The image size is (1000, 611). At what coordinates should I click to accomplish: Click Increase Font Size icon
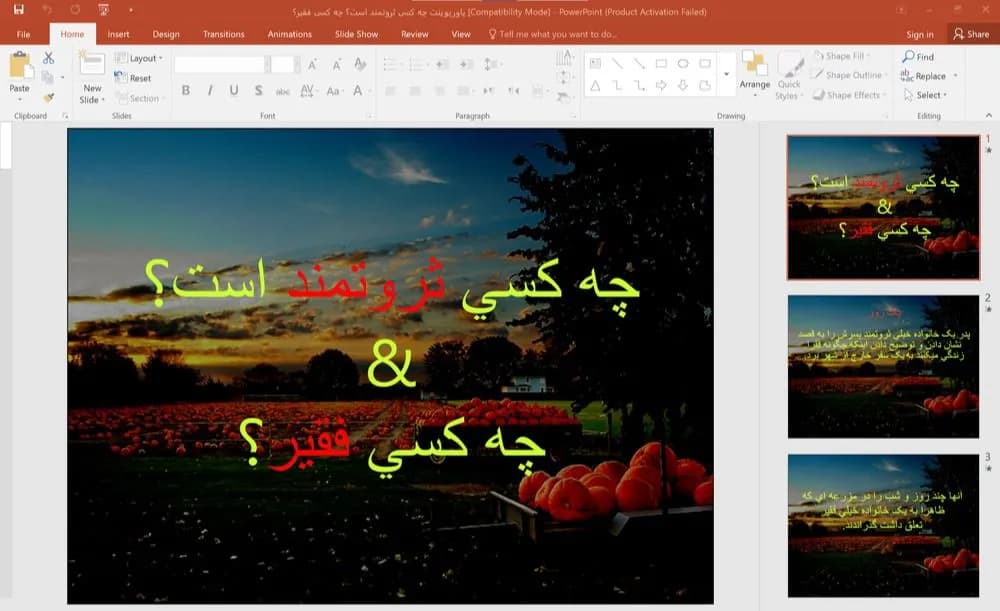click(x=312, y=64)
